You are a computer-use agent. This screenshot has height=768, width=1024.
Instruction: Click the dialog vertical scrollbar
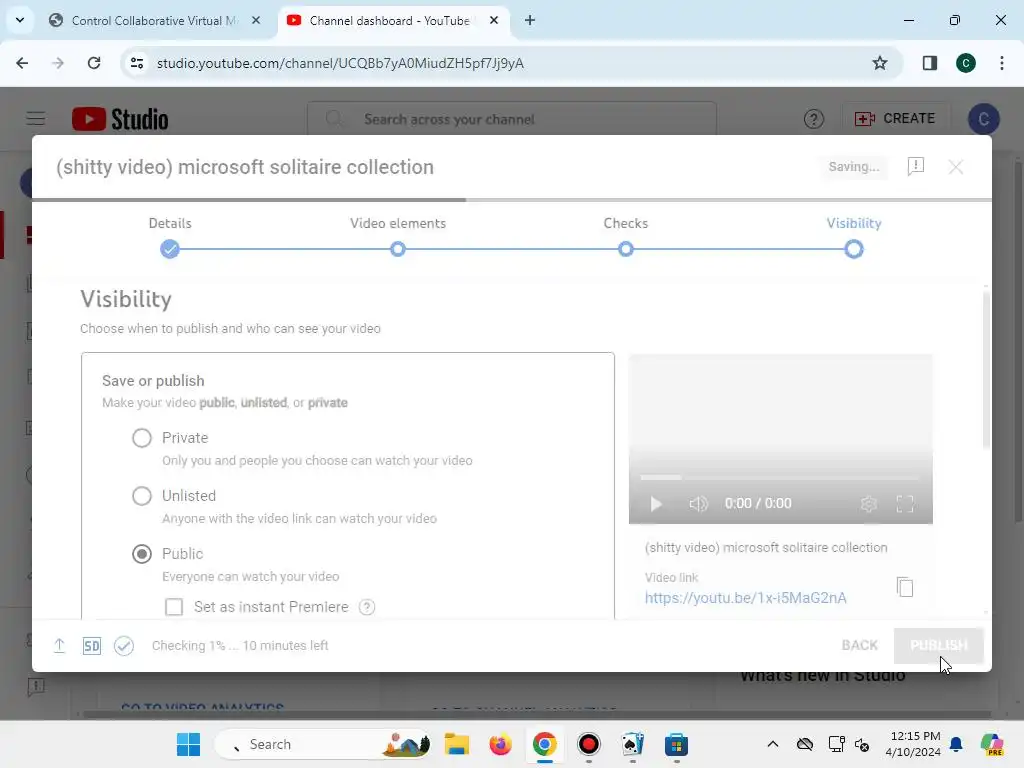[986, 369]
